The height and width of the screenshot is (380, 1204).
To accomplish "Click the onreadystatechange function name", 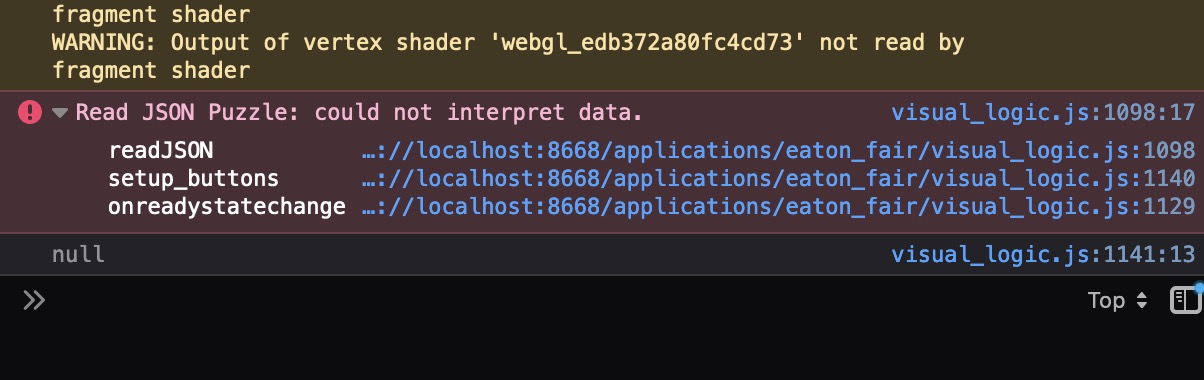I will pos(227,208).
